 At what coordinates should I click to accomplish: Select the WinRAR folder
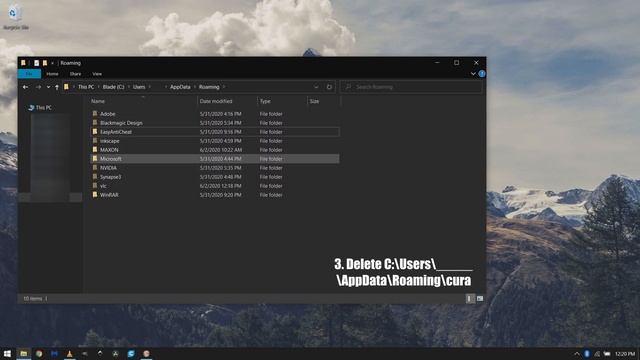click(x=214, y=195)
